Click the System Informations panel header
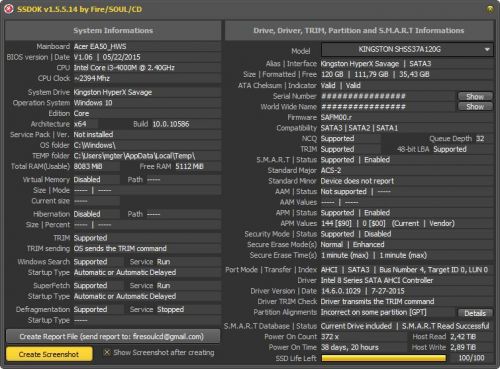 click(113, 31)
